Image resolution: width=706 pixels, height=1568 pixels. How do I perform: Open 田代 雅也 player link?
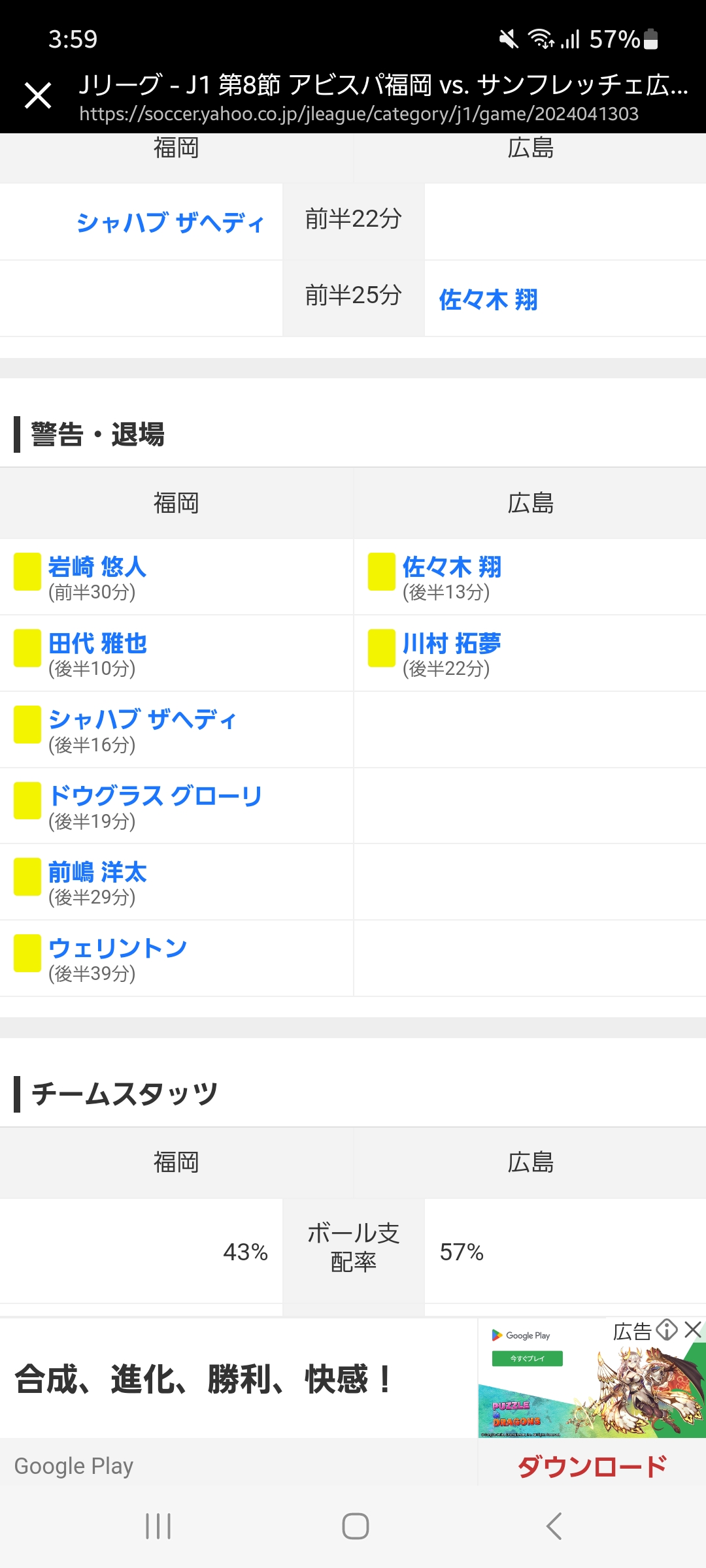[97, 643]
